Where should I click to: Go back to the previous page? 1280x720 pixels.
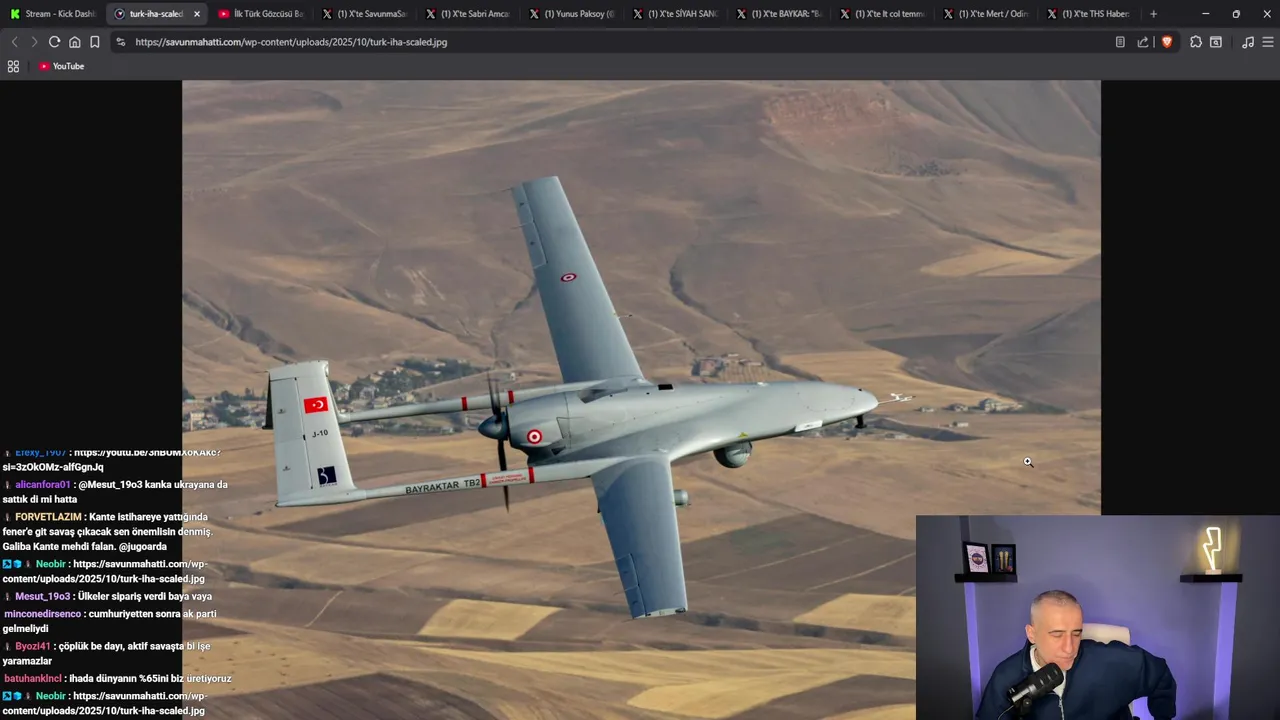pyautogui.click(x=14, y=42)
